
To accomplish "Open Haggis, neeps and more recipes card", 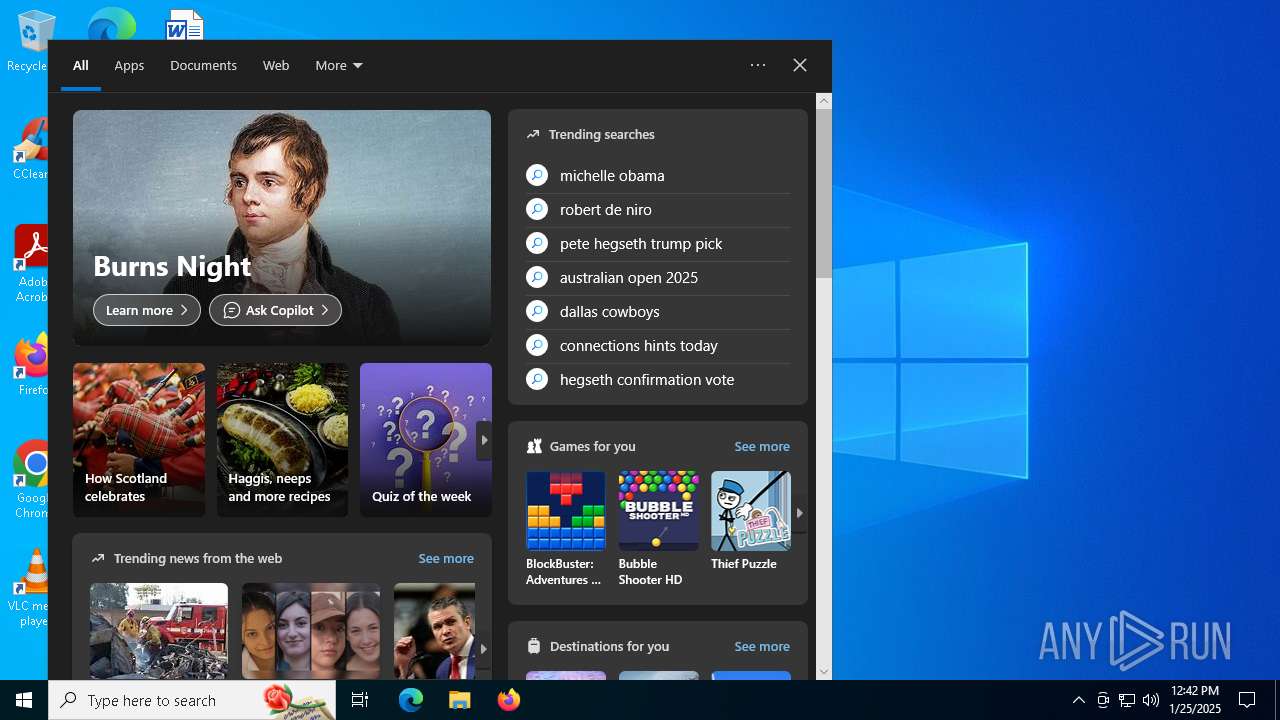I will pos(283,440).
